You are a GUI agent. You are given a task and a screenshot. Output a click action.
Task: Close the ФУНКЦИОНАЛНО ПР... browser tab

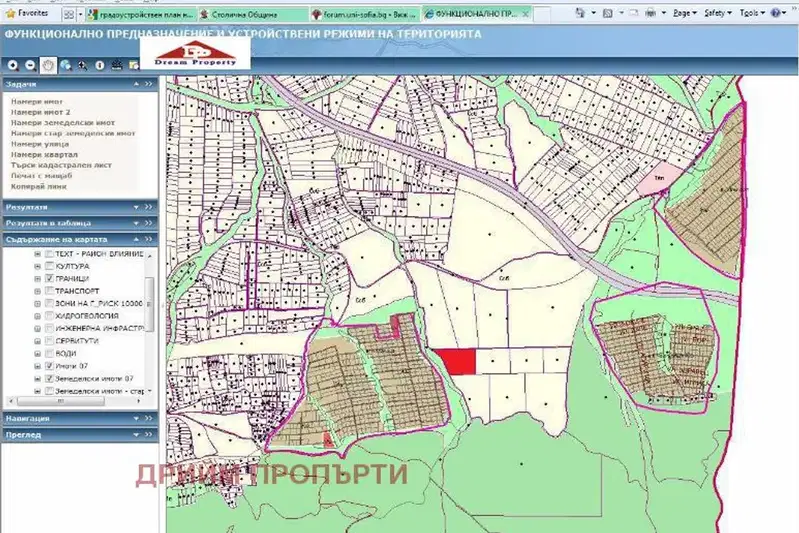pyautogui.click(x=525, y=14)
